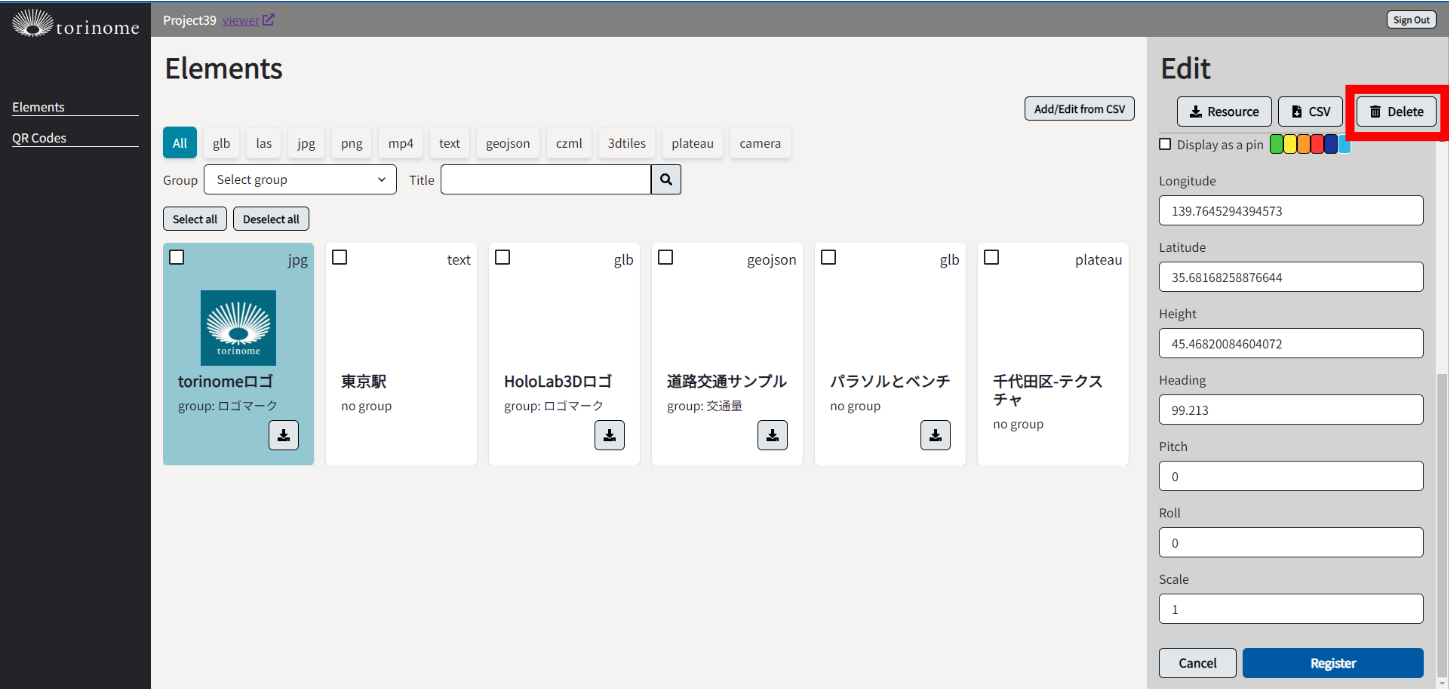Delete the element using the trash button
Screen dimensions: 1449x689
coord(1396,112)
